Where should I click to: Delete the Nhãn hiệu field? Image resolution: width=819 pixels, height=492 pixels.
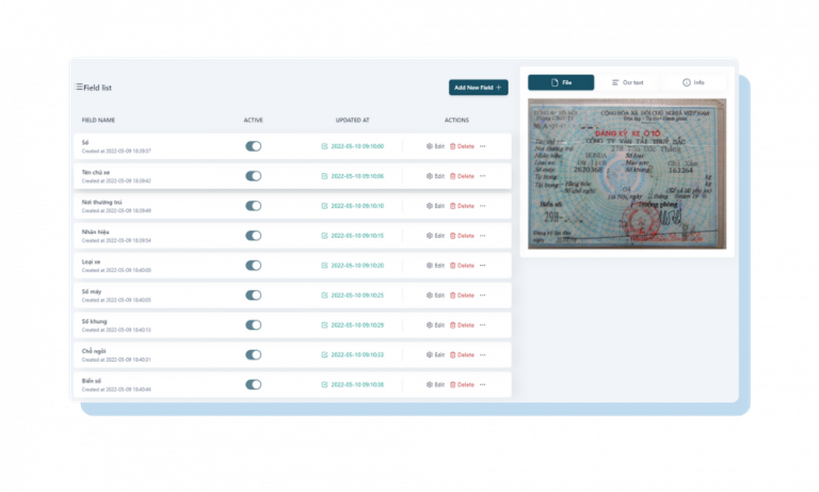point(462,236)
